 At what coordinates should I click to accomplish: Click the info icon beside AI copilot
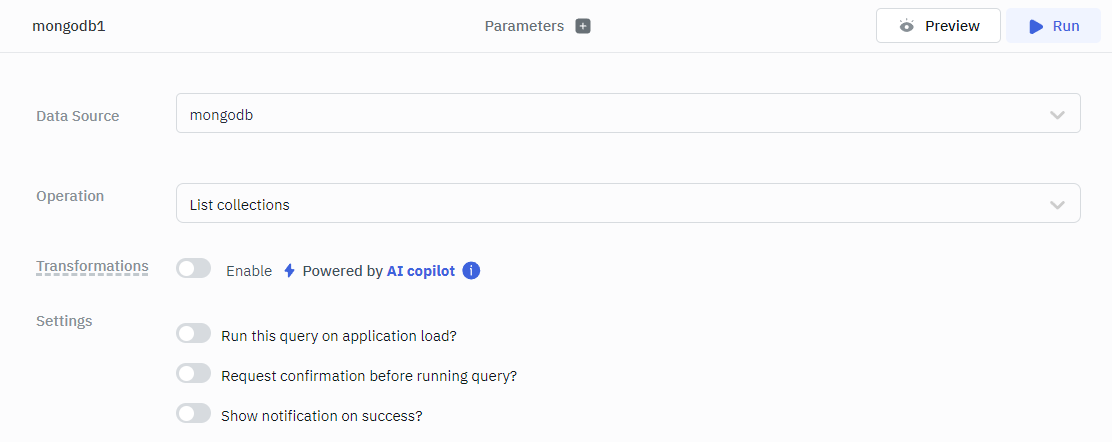tap(471, 270)
